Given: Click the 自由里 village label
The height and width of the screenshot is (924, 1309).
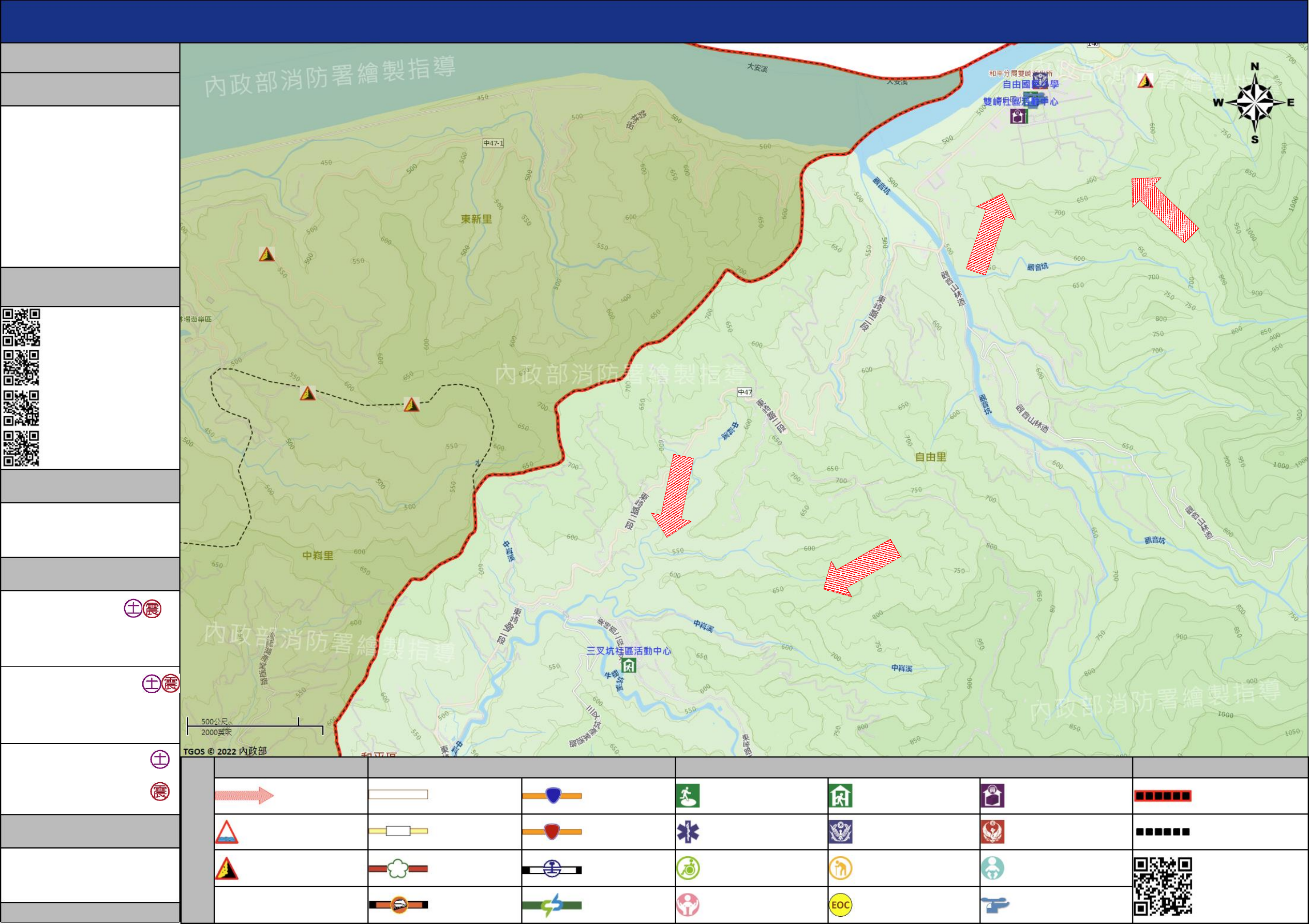Looking at the screenshot, I should (930, 457).
